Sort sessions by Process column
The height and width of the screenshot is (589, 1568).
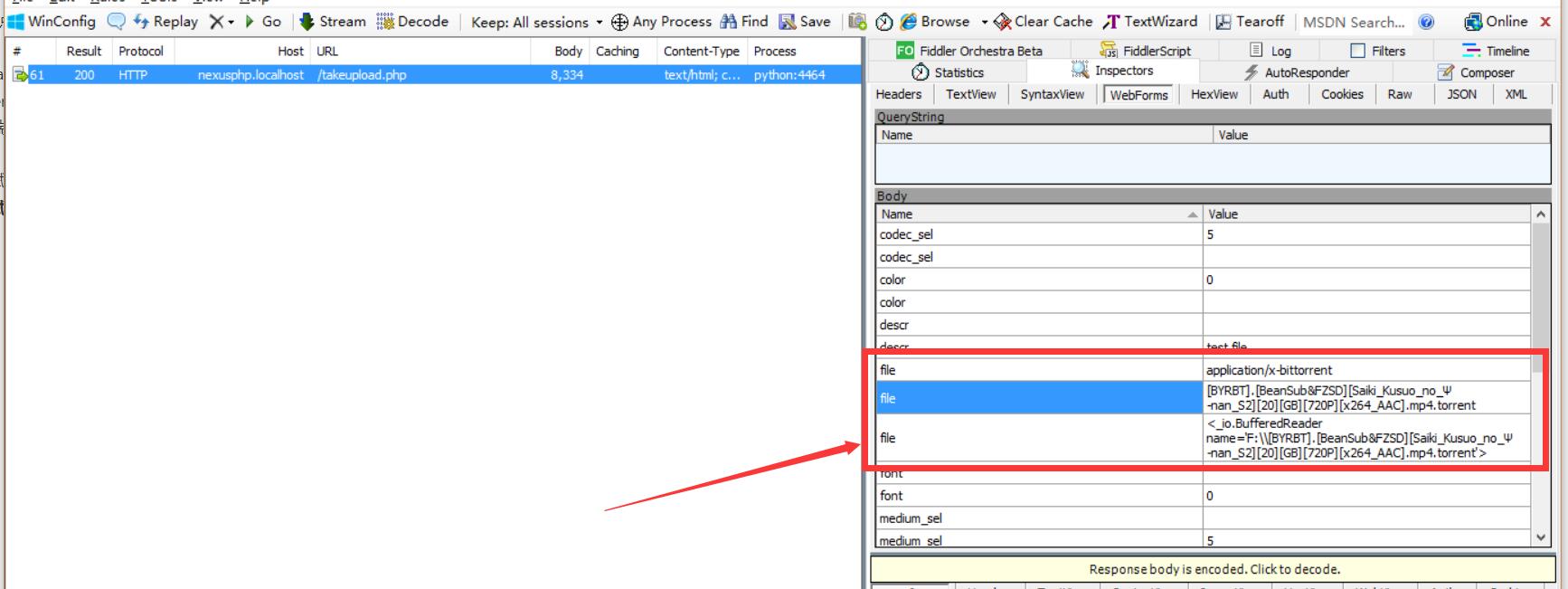[x=803, y=52]
